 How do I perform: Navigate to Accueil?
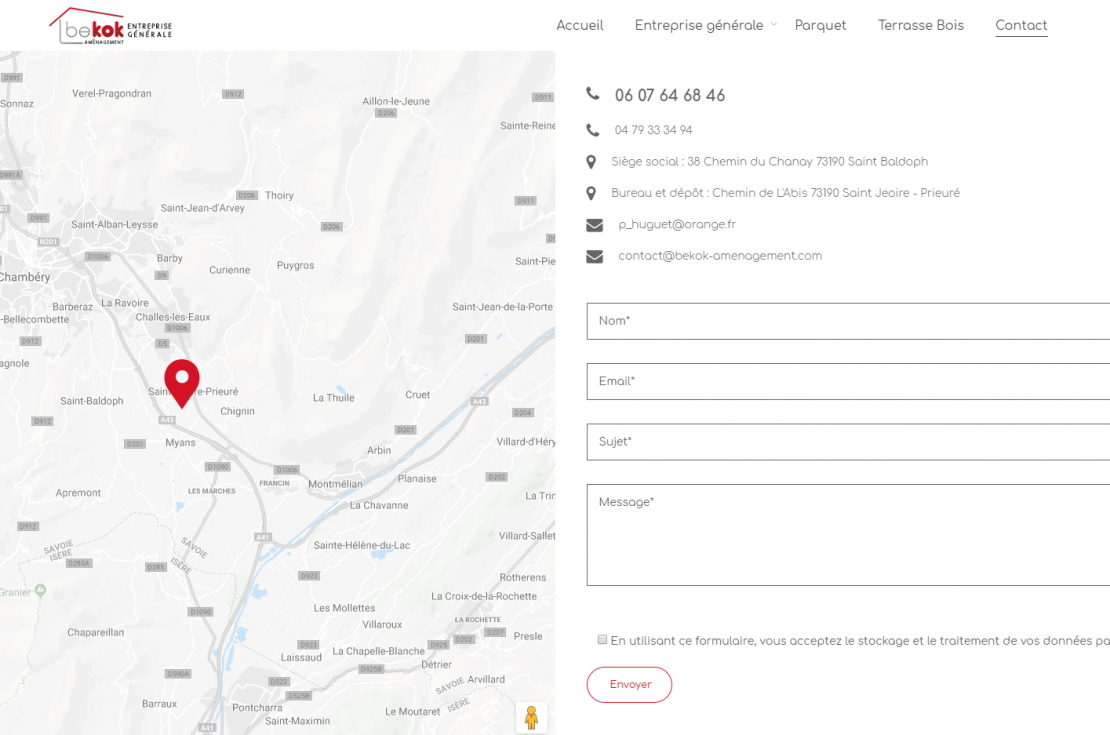(x=580, y=25)
